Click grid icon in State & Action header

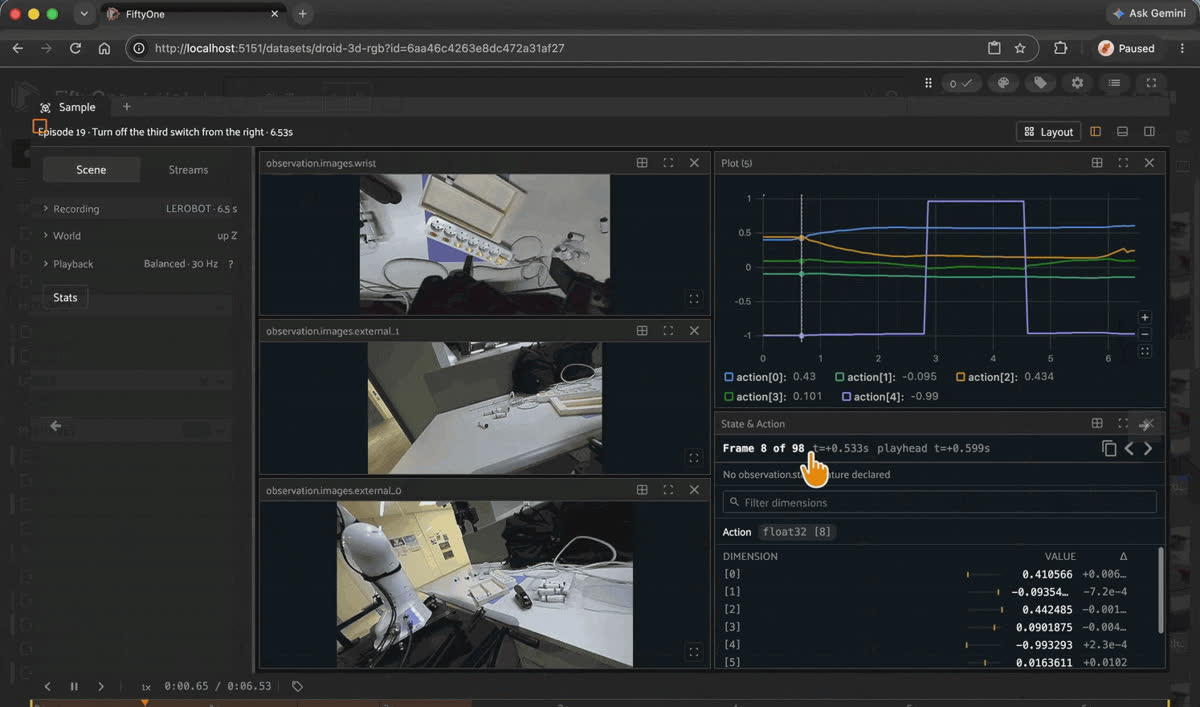1097,423
